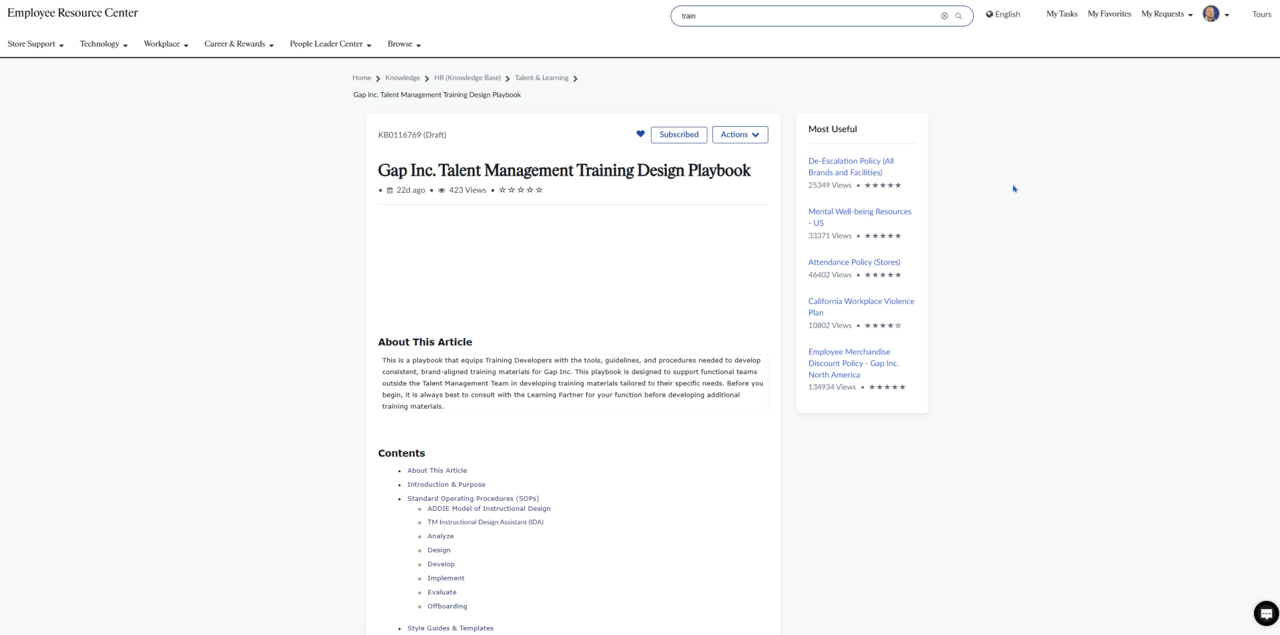
Task: Open the user profile avatar
Action: 1211,14
